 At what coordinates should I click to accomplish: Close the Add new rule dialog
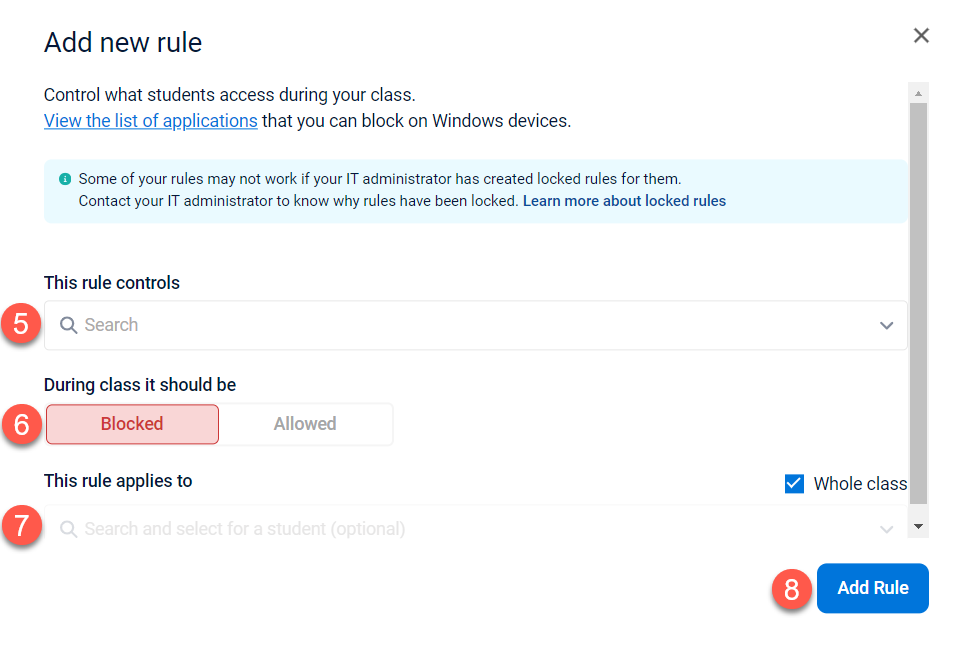[921, 35]
